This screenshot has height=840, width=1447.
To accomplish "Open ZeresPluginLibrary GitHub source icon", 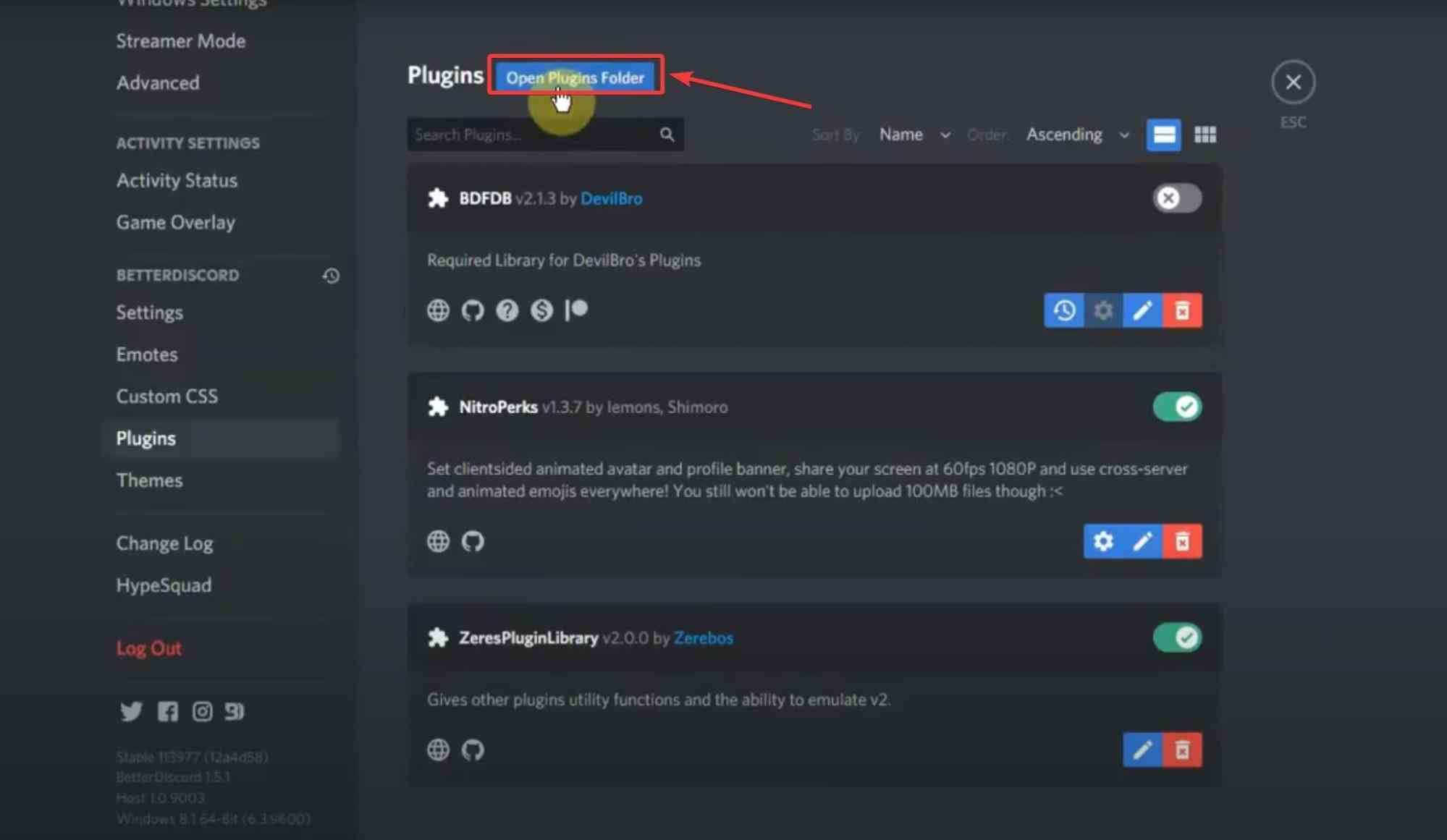I will [473, 750].
